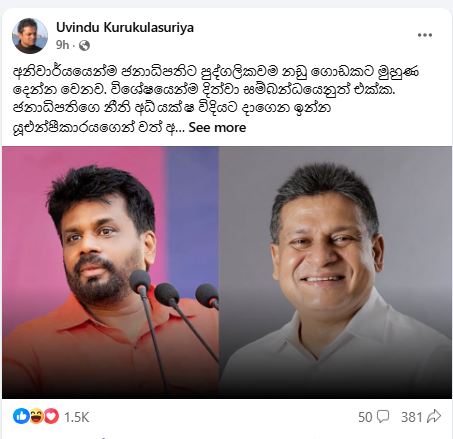Open Uvindu Kurukulasuriya's round profile picture
453x439 pixels.
click(30, 36)
